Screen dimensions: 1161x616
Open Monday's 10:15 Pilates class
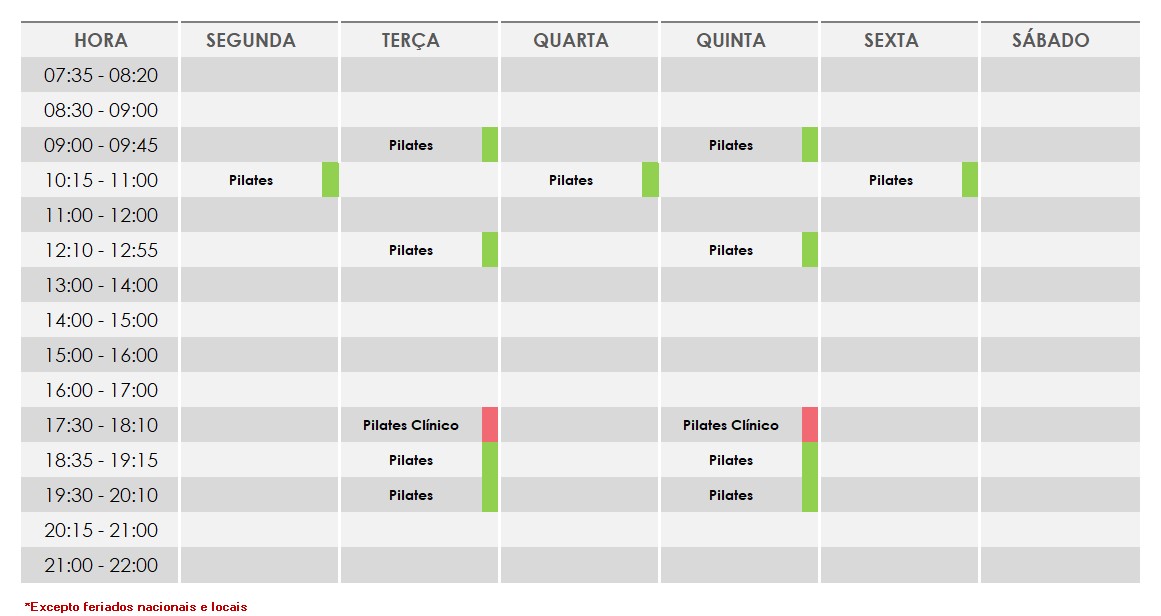coord(251,180)
